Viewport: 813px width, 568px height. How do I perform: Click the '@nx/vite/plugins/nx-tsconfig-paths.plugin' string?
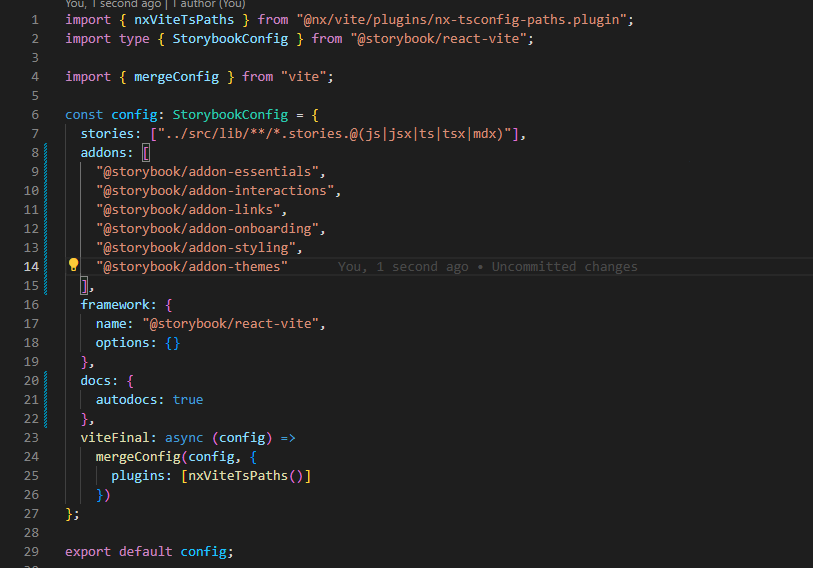(x=461, y=20)
